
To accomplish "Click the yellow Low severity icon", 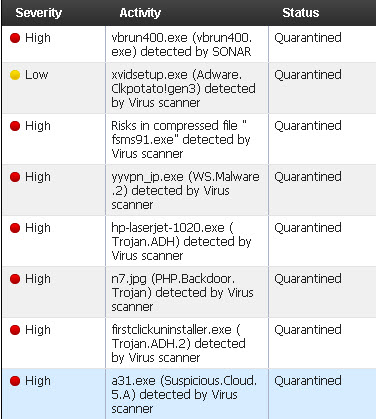I will coord(15,75).
